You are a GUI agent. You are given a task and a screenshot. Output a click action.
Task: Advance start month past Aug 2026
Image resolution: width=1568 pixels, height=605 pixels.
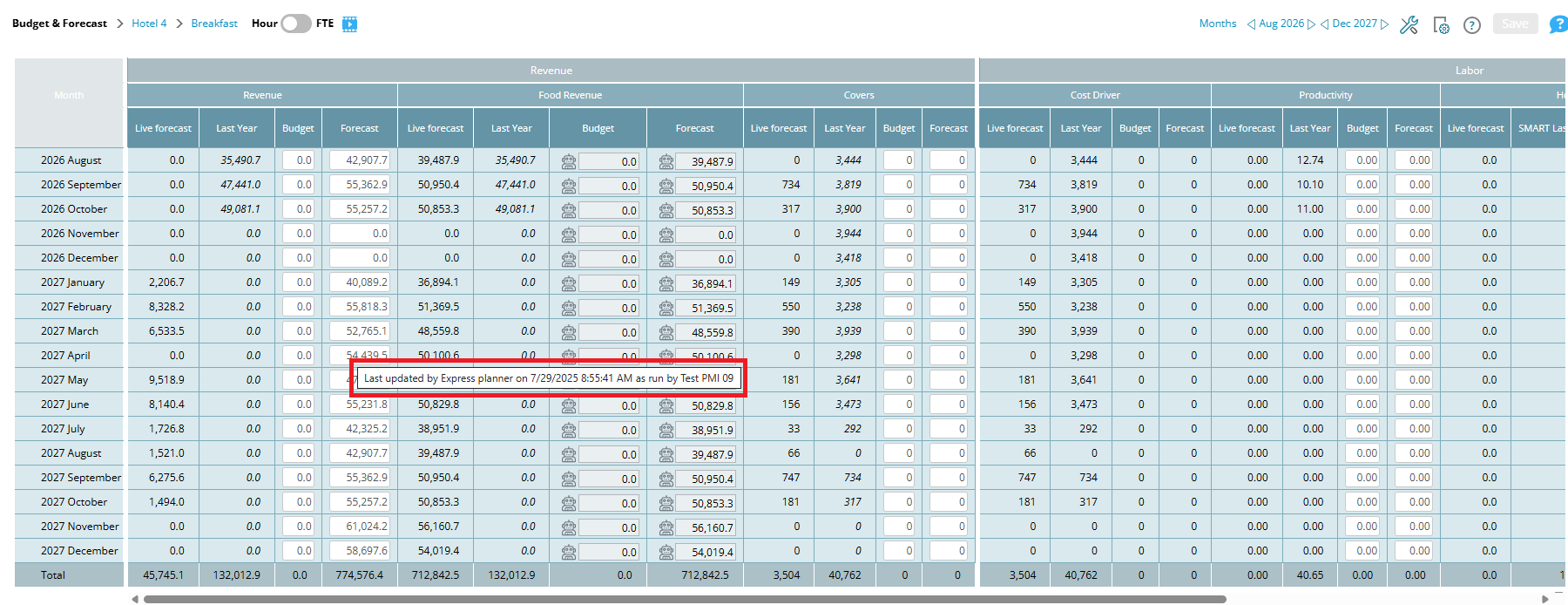point(1312,24)
